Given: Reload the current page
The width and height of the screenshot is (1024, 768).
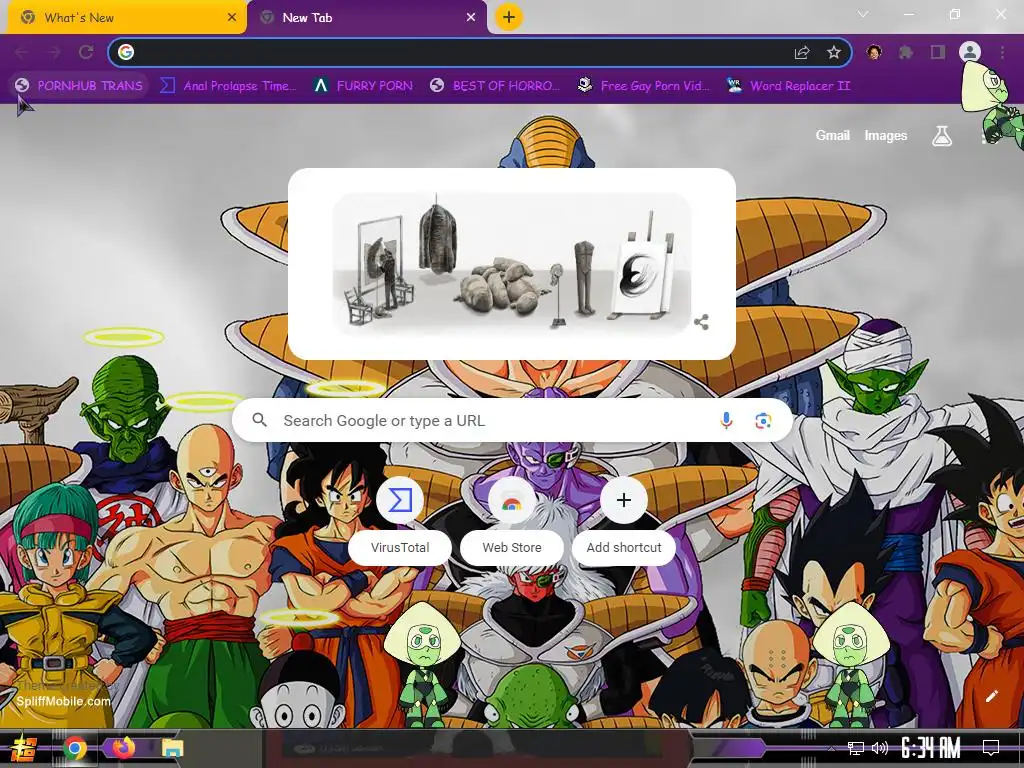Looking at the screenshot, I should pos(86,52).
